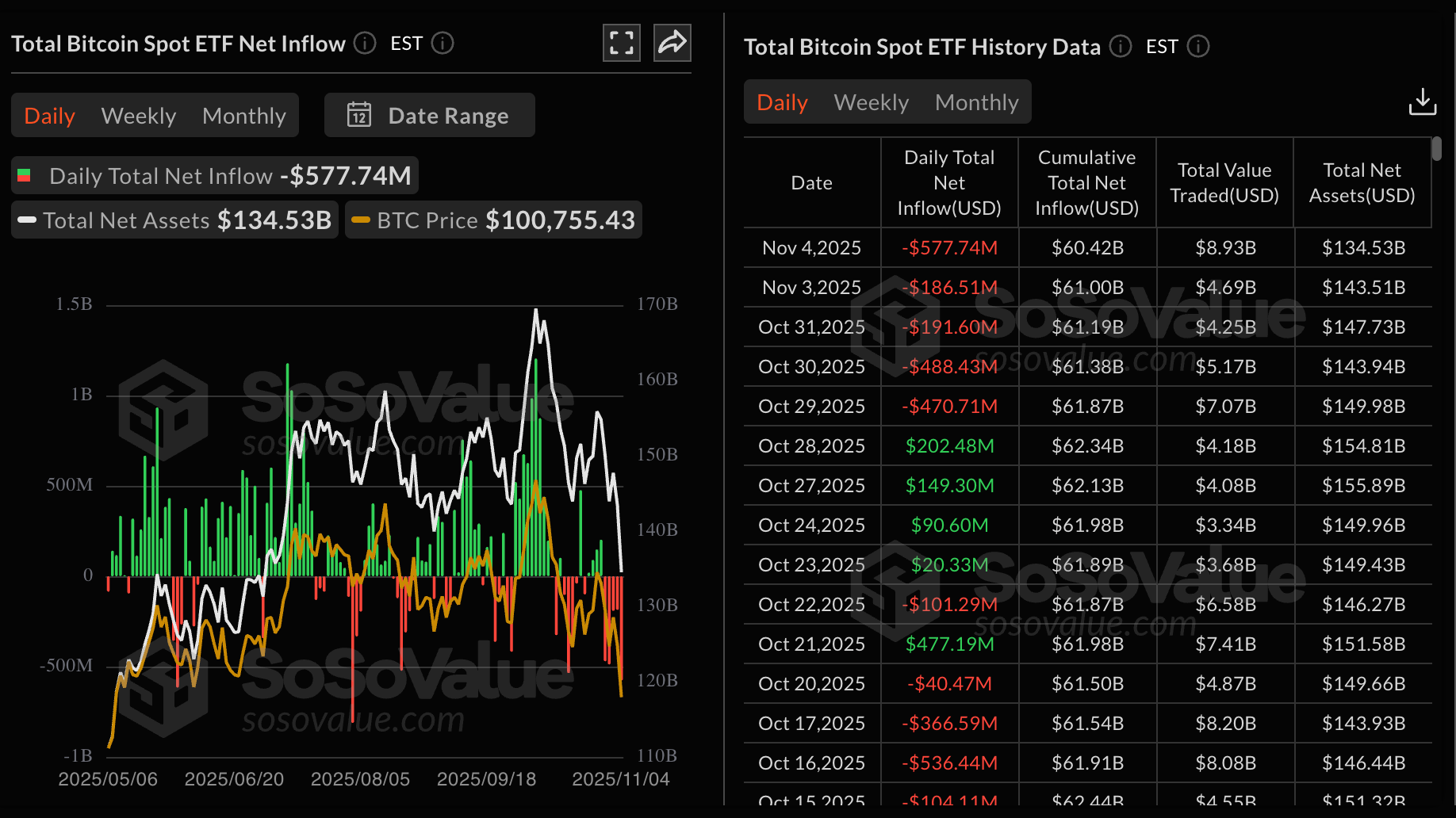Expand the Net Inflow chart to fullscreen

pos(622,43)
